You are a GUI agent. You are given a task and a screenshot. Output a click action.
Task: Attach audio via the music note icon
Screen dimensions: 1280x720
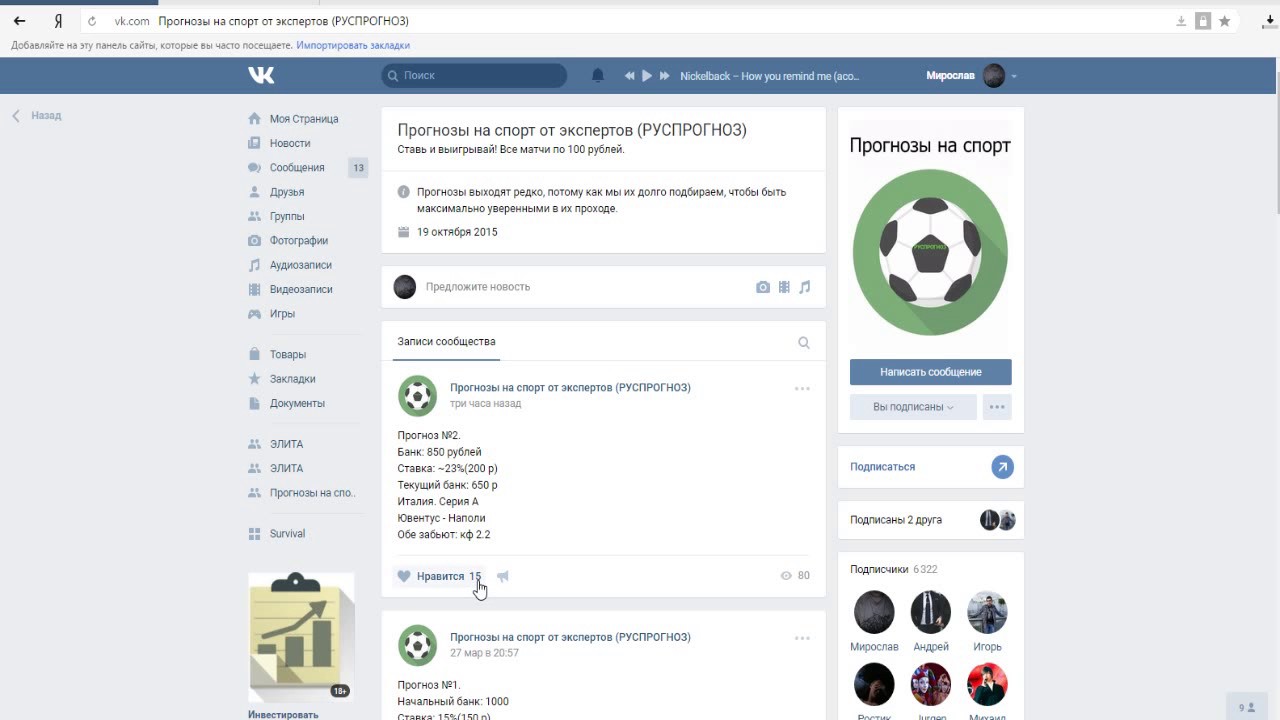[x=804, y=287]
